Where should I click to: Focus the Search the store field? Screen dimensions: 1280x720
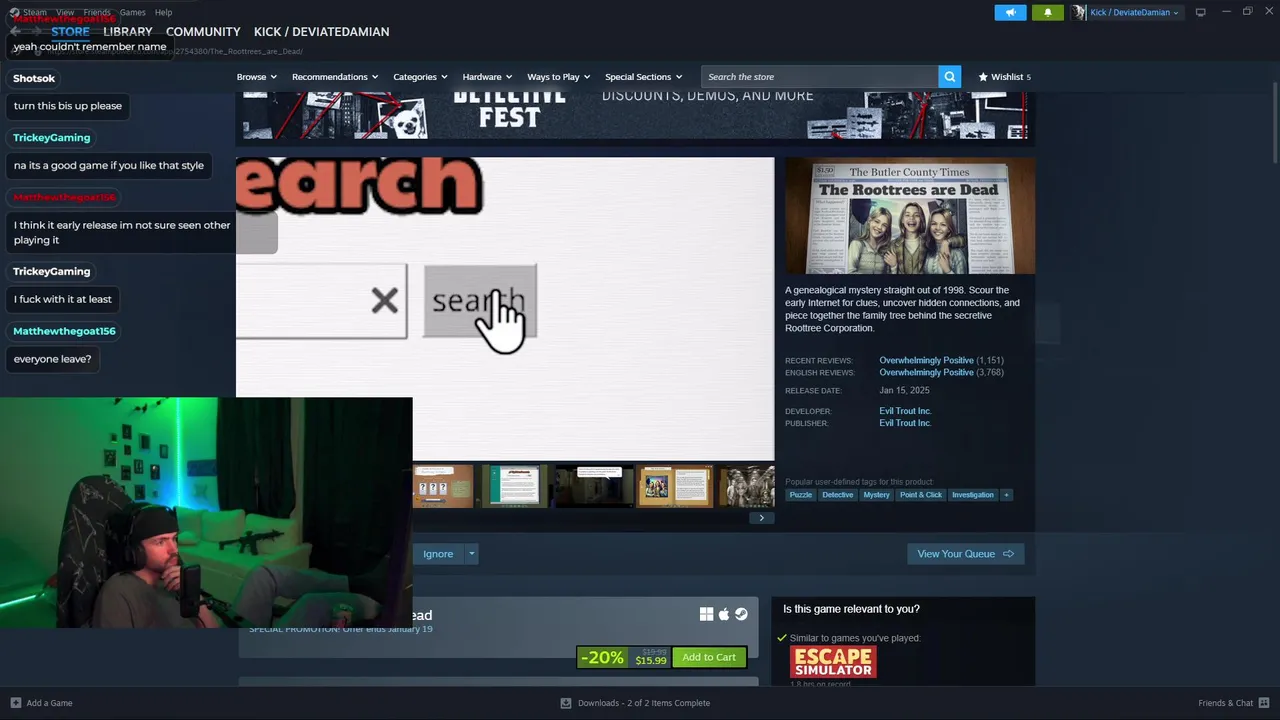(820, 77)
